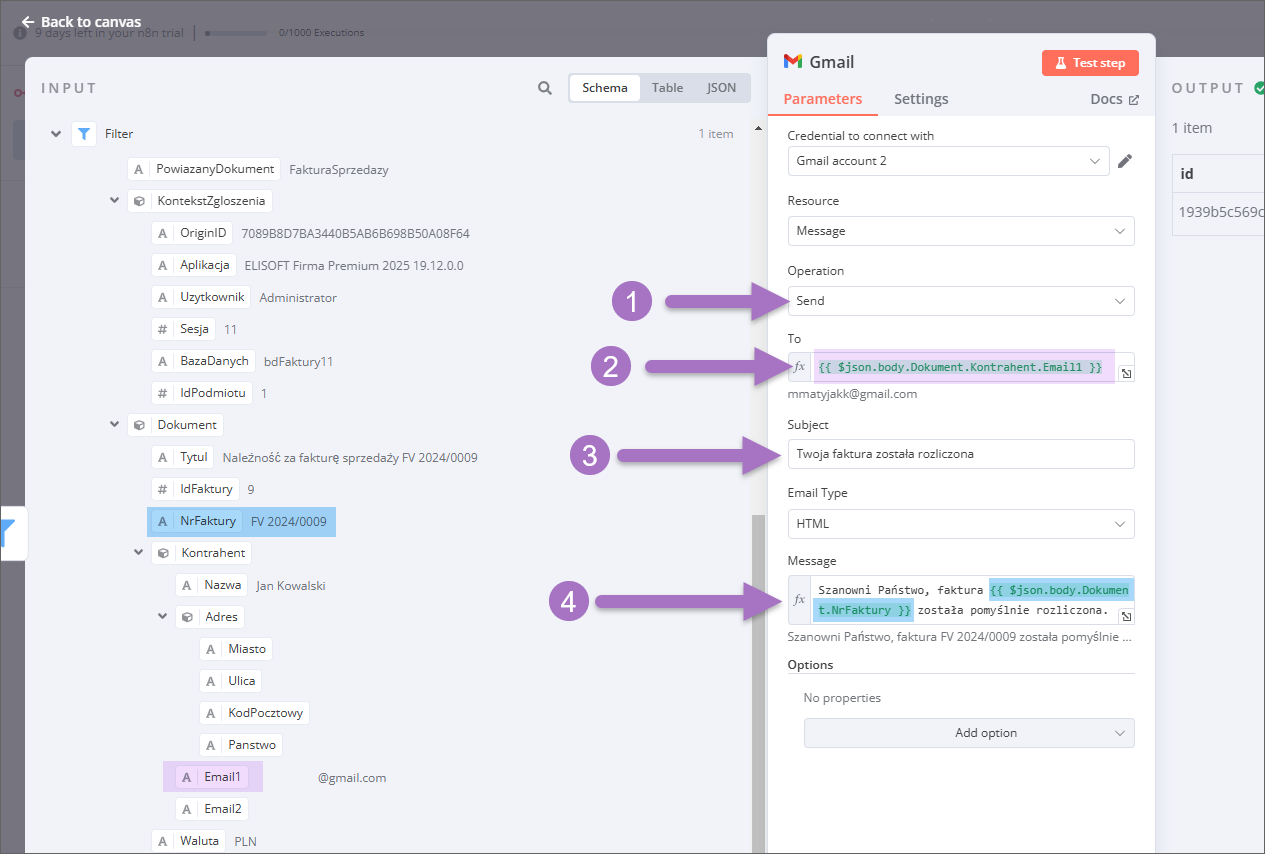Click the expand icon on the Message field
Screen dimensions: 1265x854
point(1125,616)
